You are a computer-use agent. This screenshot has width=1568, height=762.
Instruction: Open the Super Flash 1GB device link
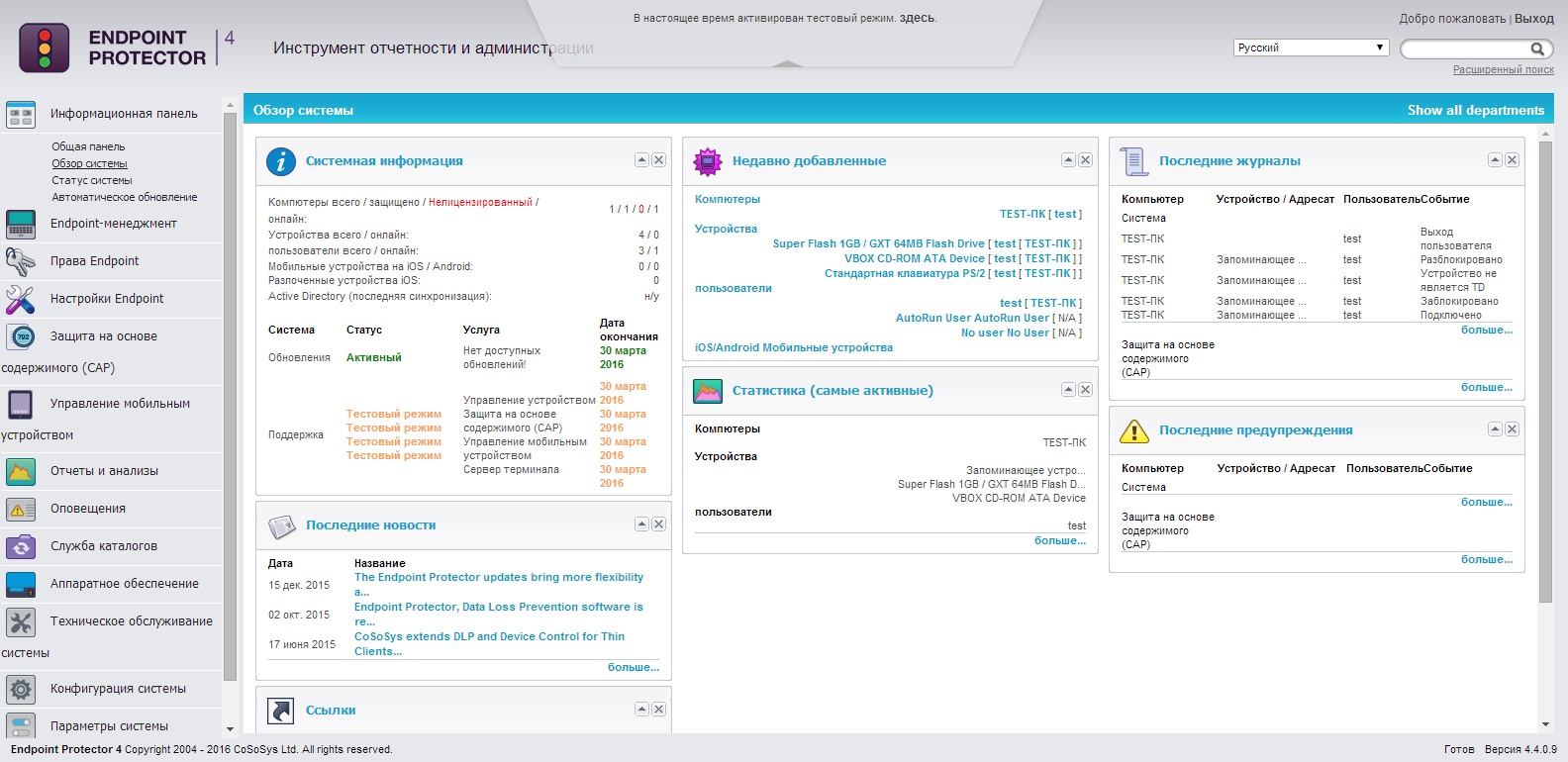878,244
